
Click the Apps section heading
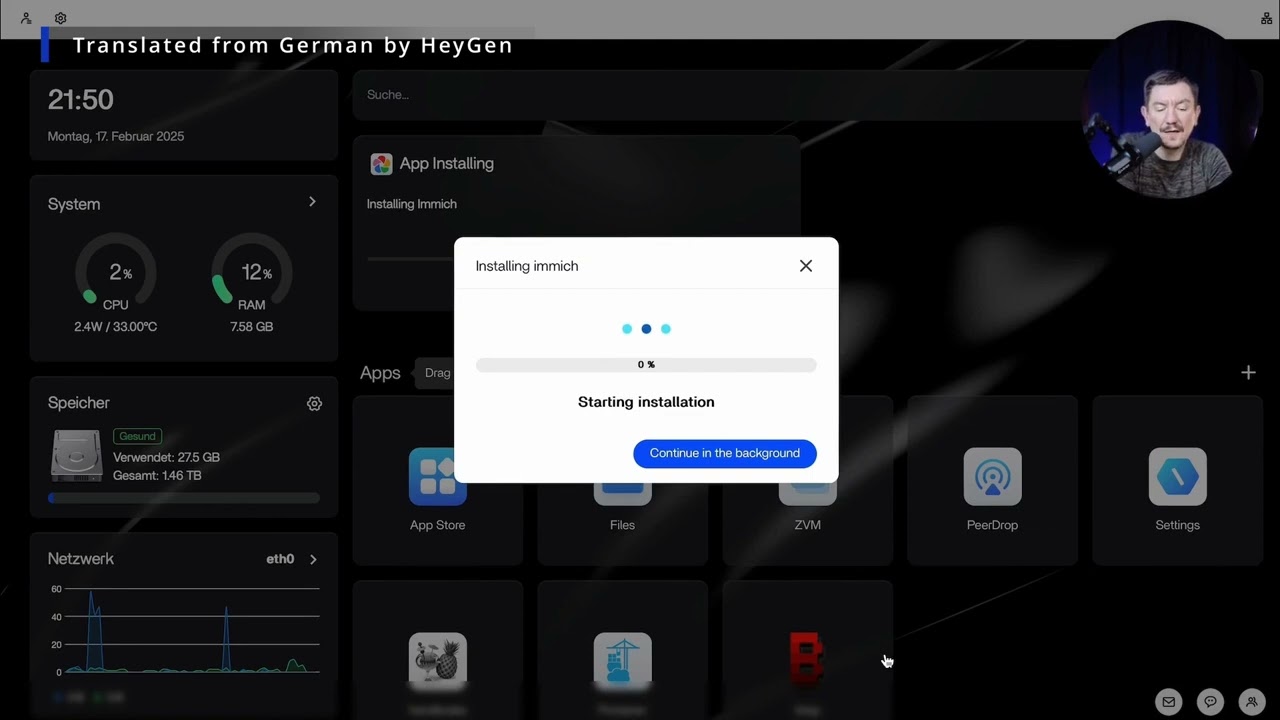(380, 373)
